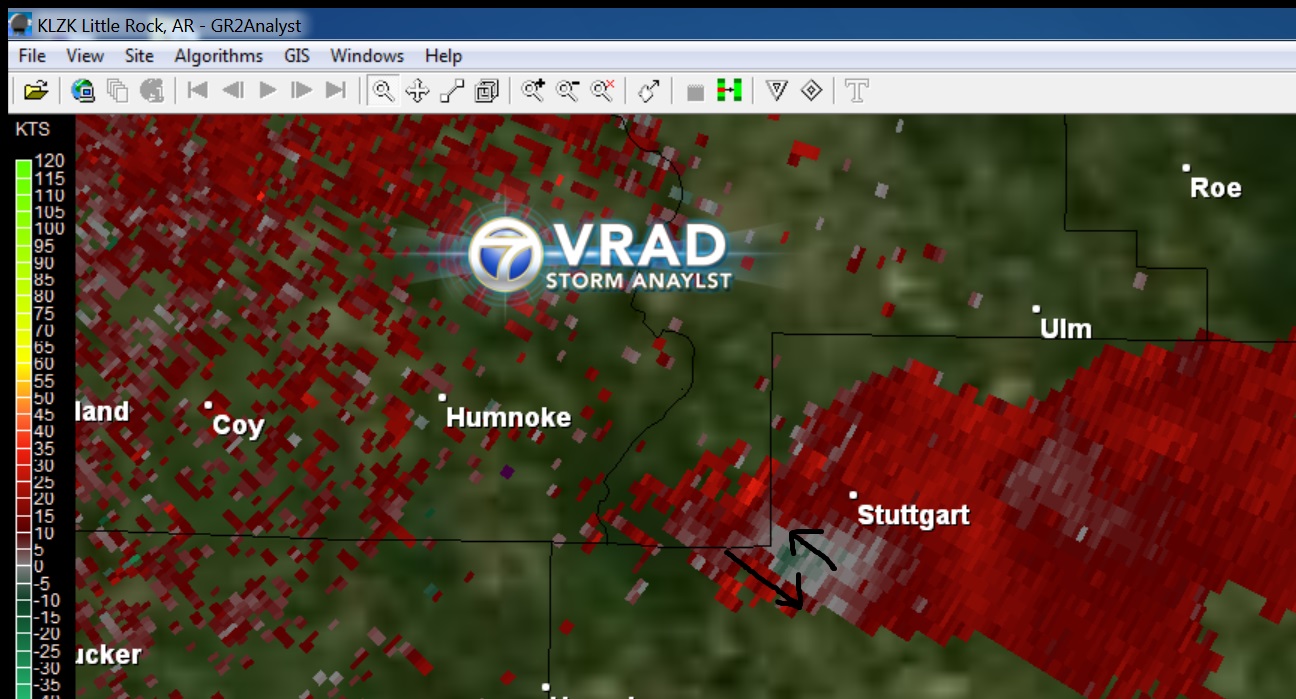Viewport: 1296px width, 699px height.
Task: Click the 50 value on velocity scale
Action: coord(44,398)
